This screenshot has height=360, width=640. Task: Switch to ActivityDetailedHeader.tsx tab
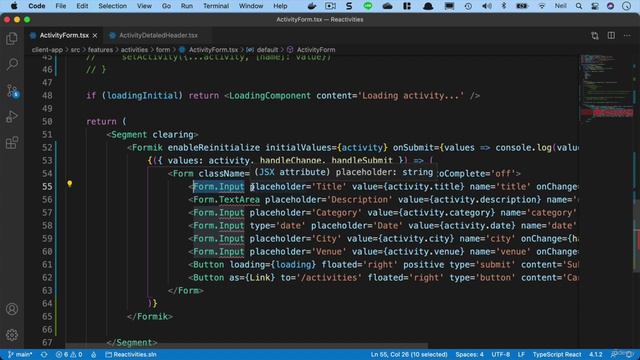point(158,36)
